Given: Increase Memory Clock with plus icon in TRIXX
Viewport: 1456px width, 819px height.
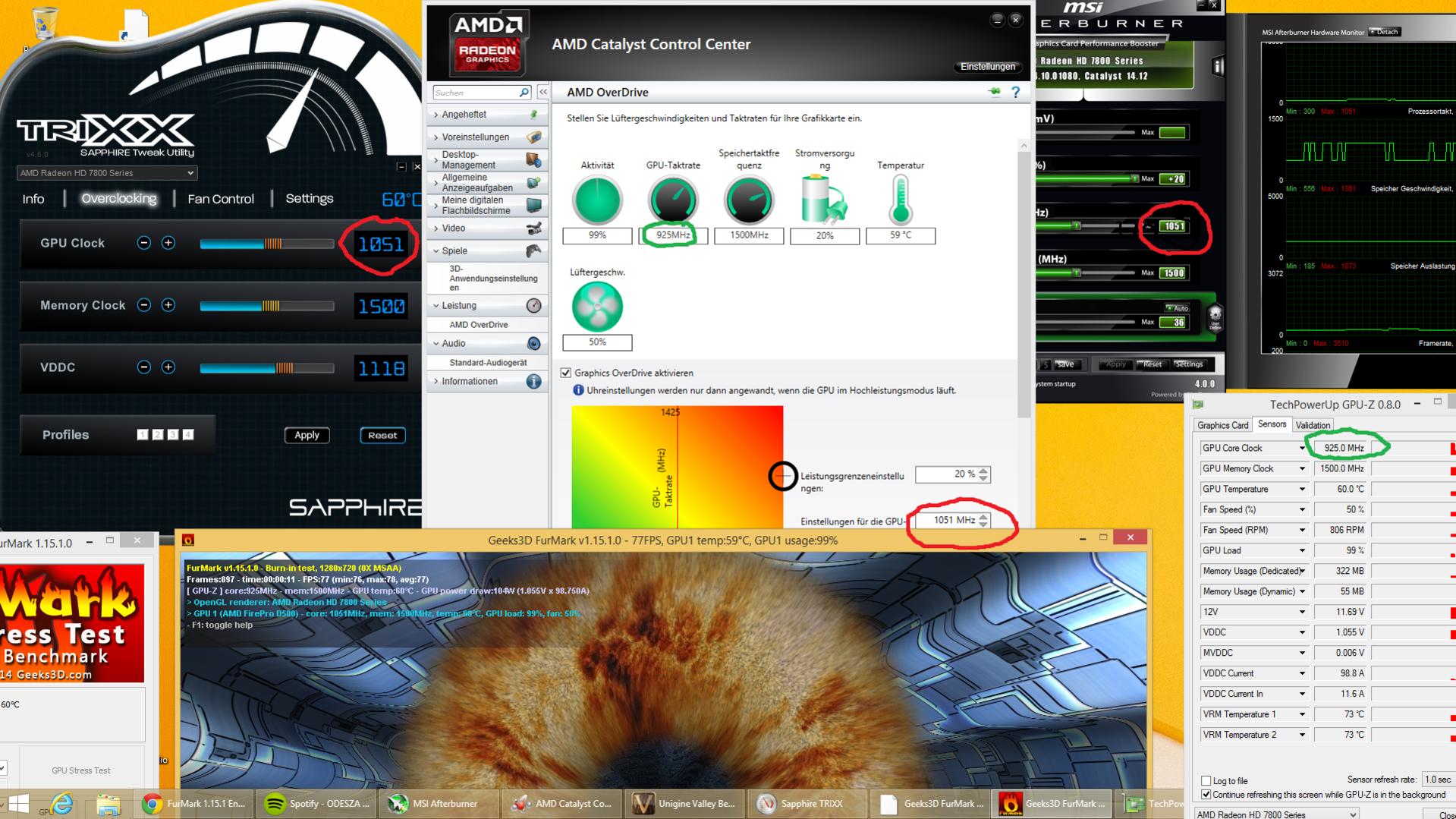Looking at the screenshot, I should [x=168, y=305].
